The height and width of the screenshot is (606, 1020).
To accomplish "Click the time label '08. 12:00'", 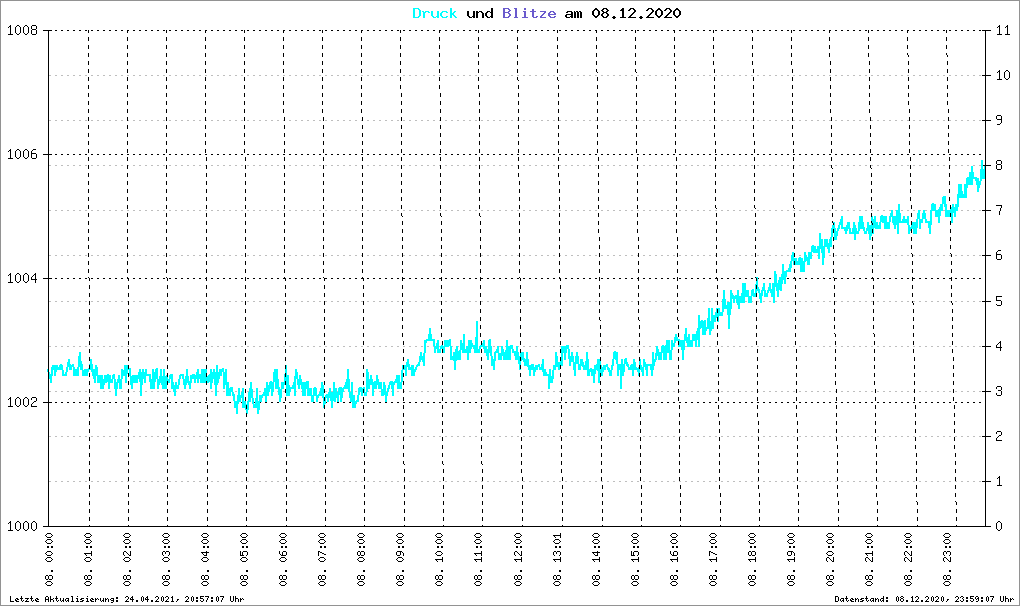I will point(518,559).
